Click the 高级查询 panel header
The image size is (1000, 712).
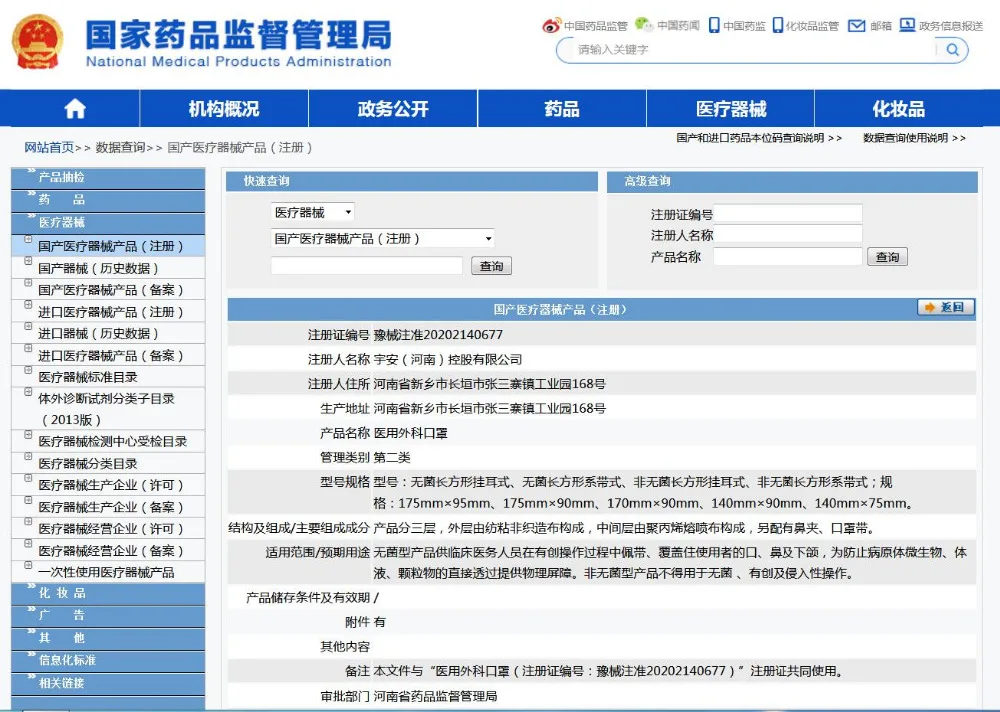pos(792,181)
